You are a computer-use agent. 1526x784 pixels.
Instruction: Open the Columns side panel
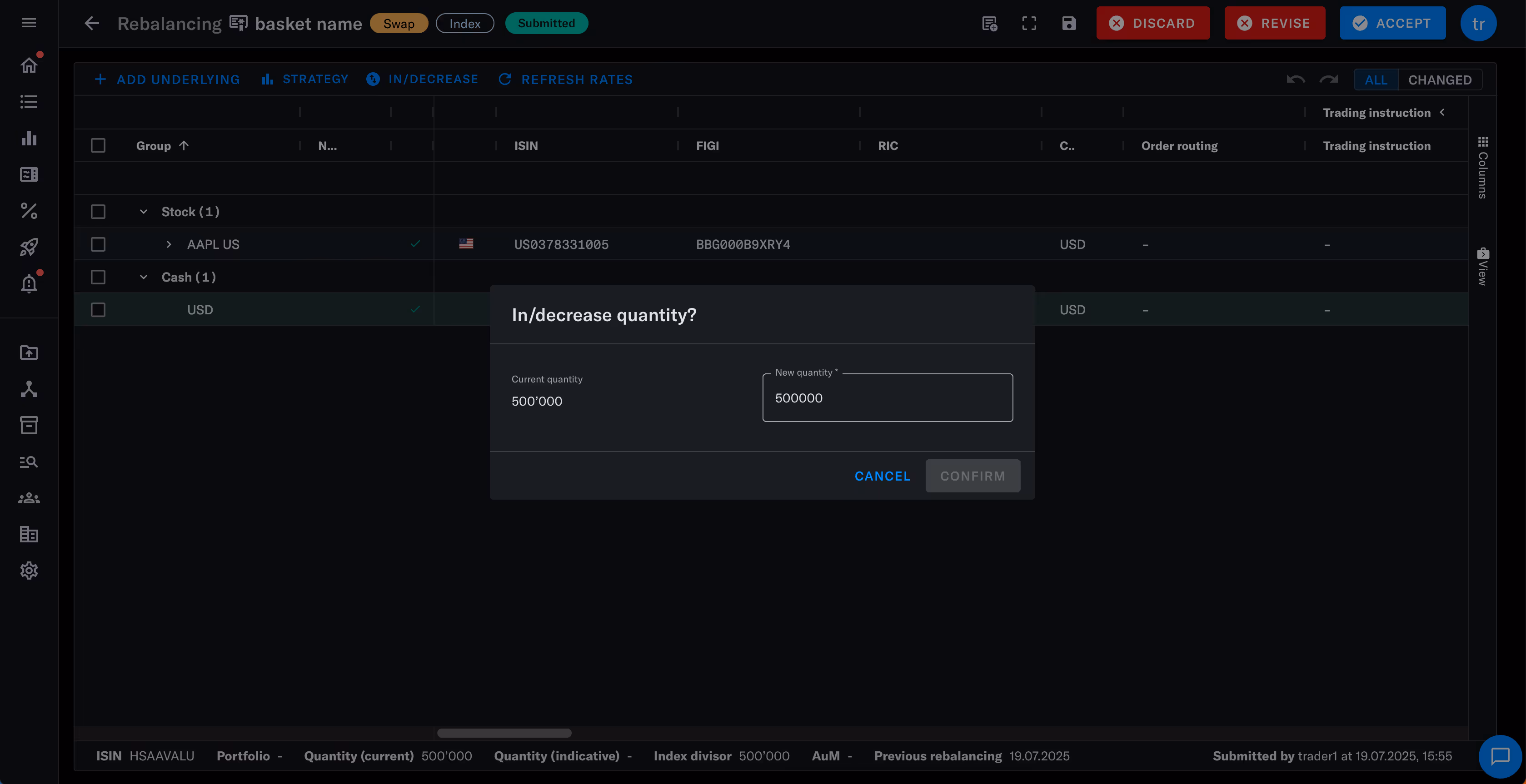point(1483,168)
